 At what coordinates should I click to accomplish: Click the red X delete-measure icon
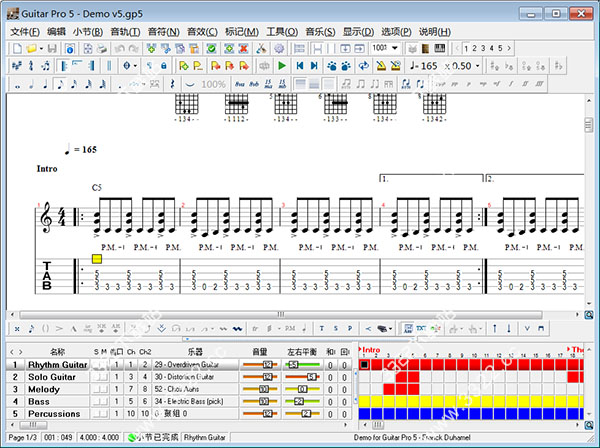coord(243,49)
